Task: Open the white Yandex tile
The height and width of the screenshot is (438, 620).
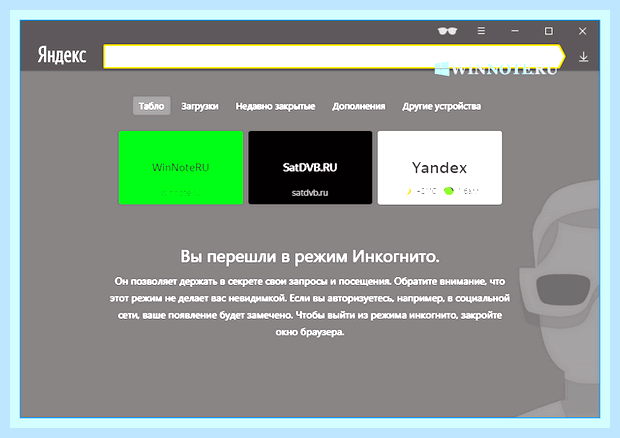Action: coord(440,168)
